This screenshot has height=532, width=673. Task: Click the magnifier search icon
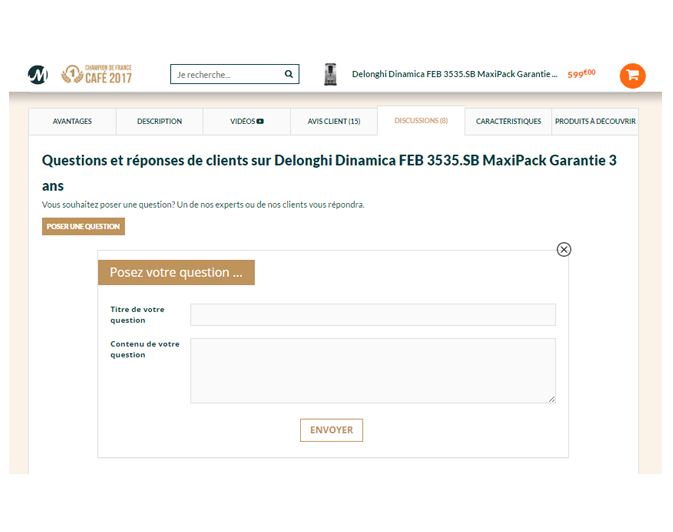(289, 74)
